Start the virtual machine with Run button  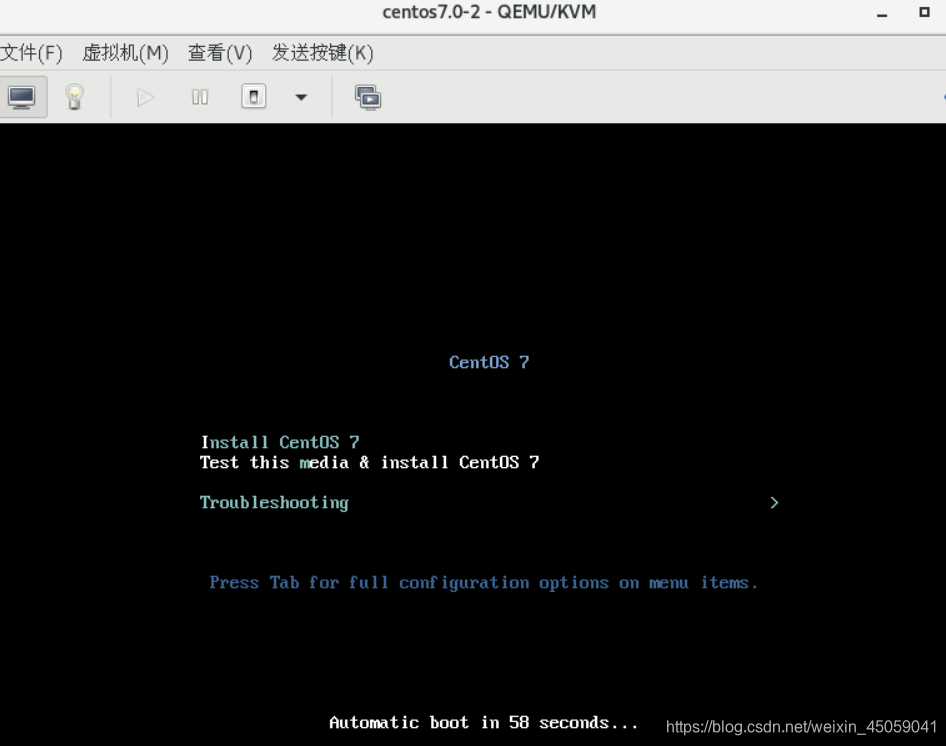pyautogui.click(x=145, y=97)
